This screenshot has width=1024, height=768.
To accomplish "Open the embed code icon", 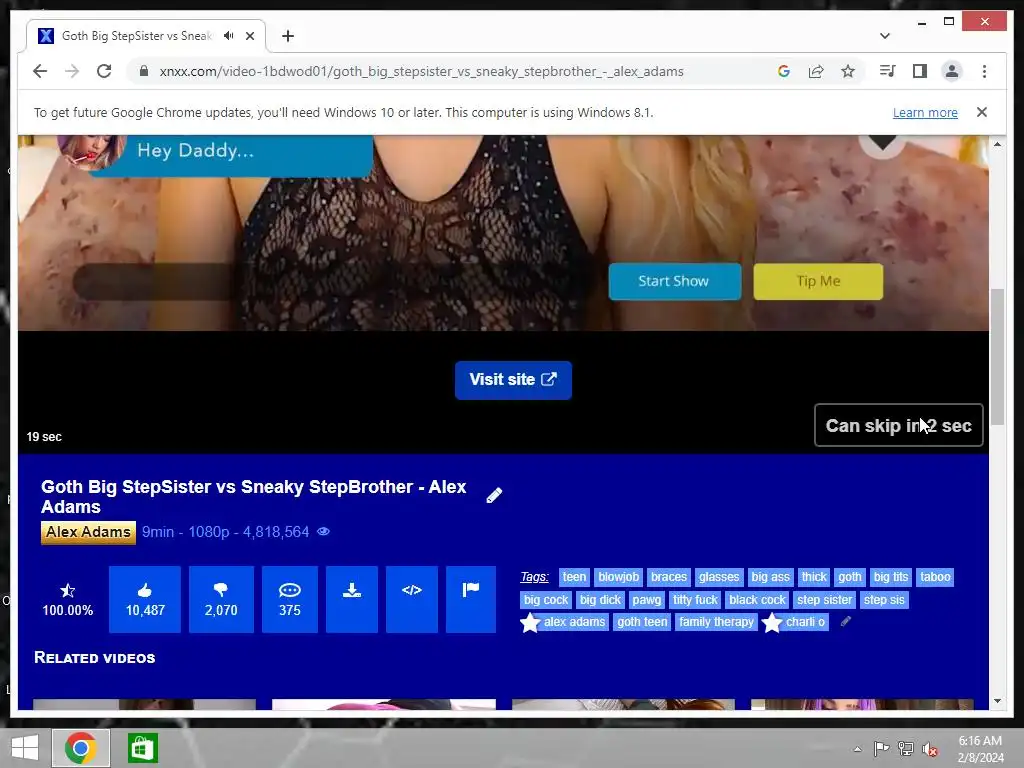I will click(x=411, y=600).
